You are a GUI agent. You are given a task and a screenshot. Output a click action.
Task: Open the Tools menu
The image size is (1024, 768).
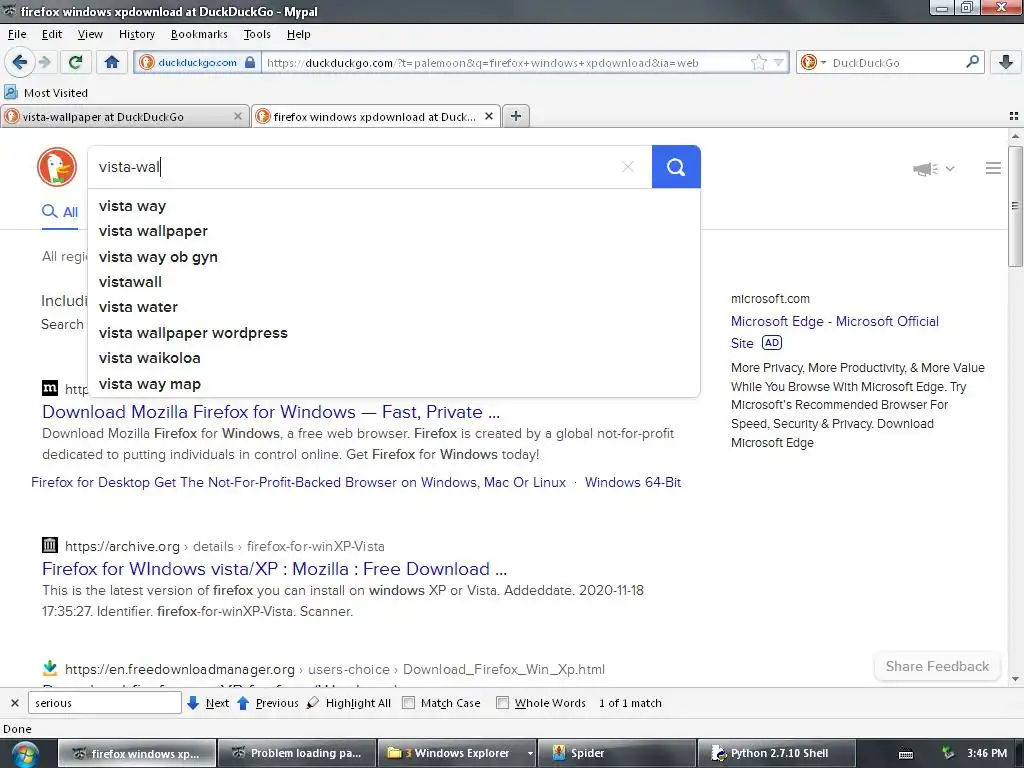257,34
